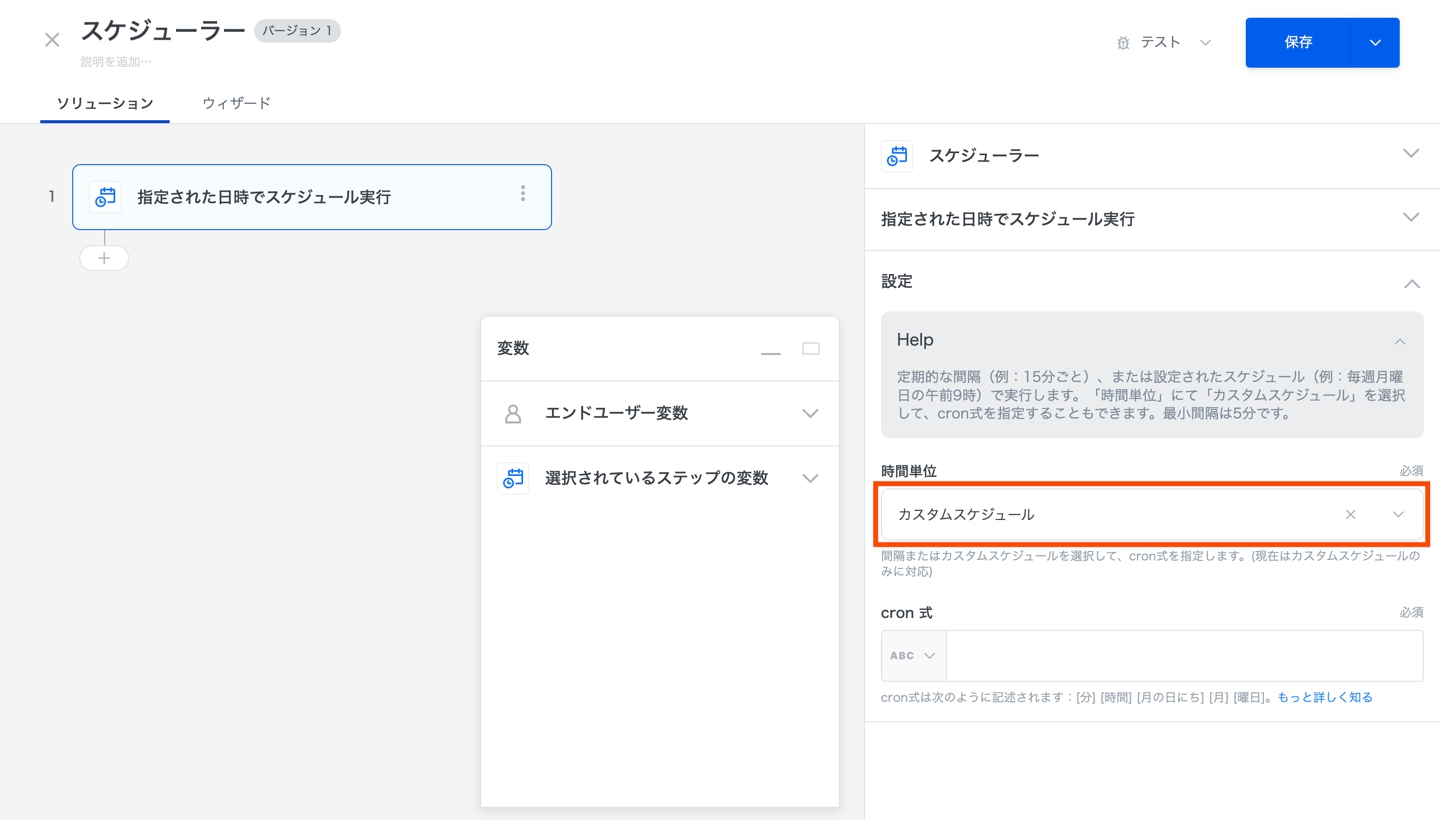Expand 選択されているステップの変数 section
1440x820 pixels.
pos(810,478)
